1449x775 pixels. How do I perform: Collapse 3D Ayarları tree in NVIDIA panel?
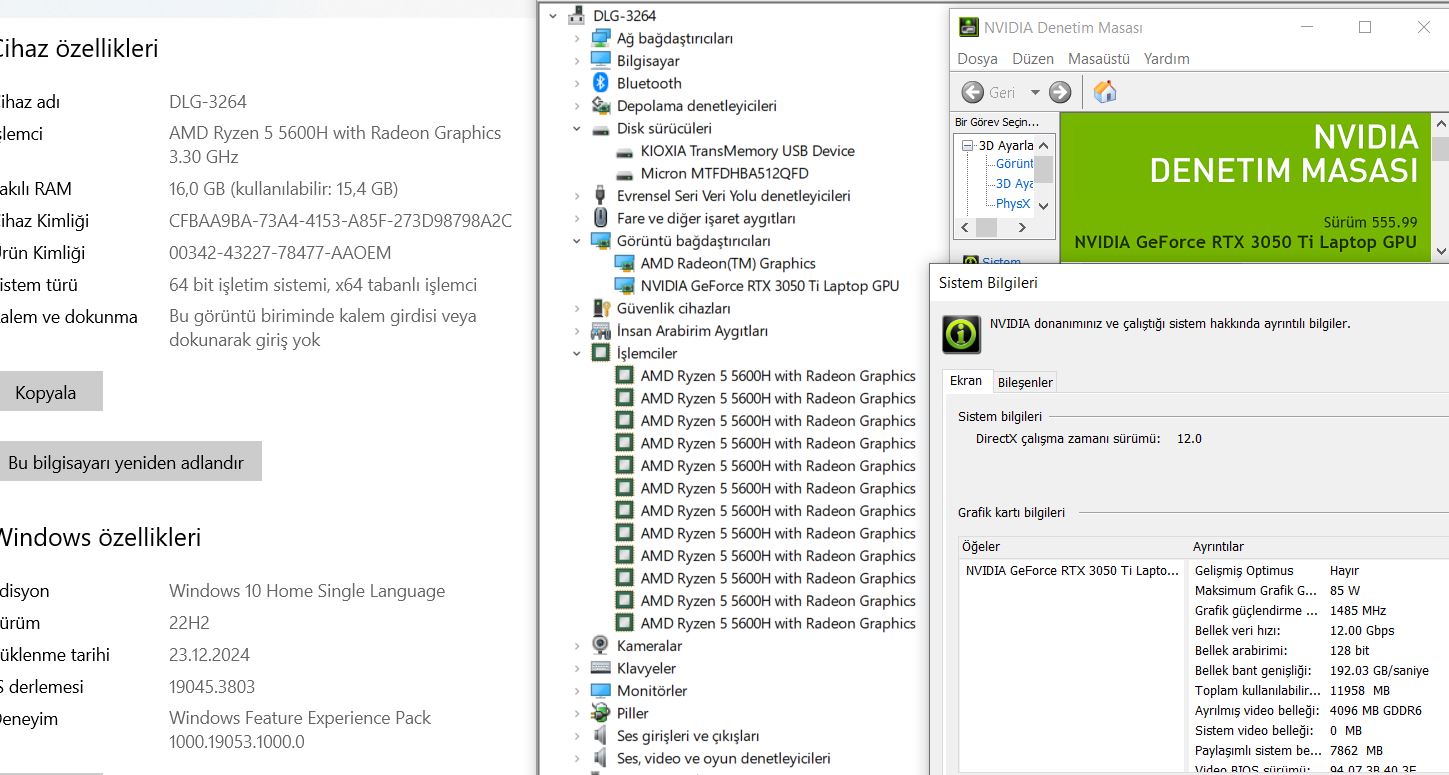coord(967,145)
